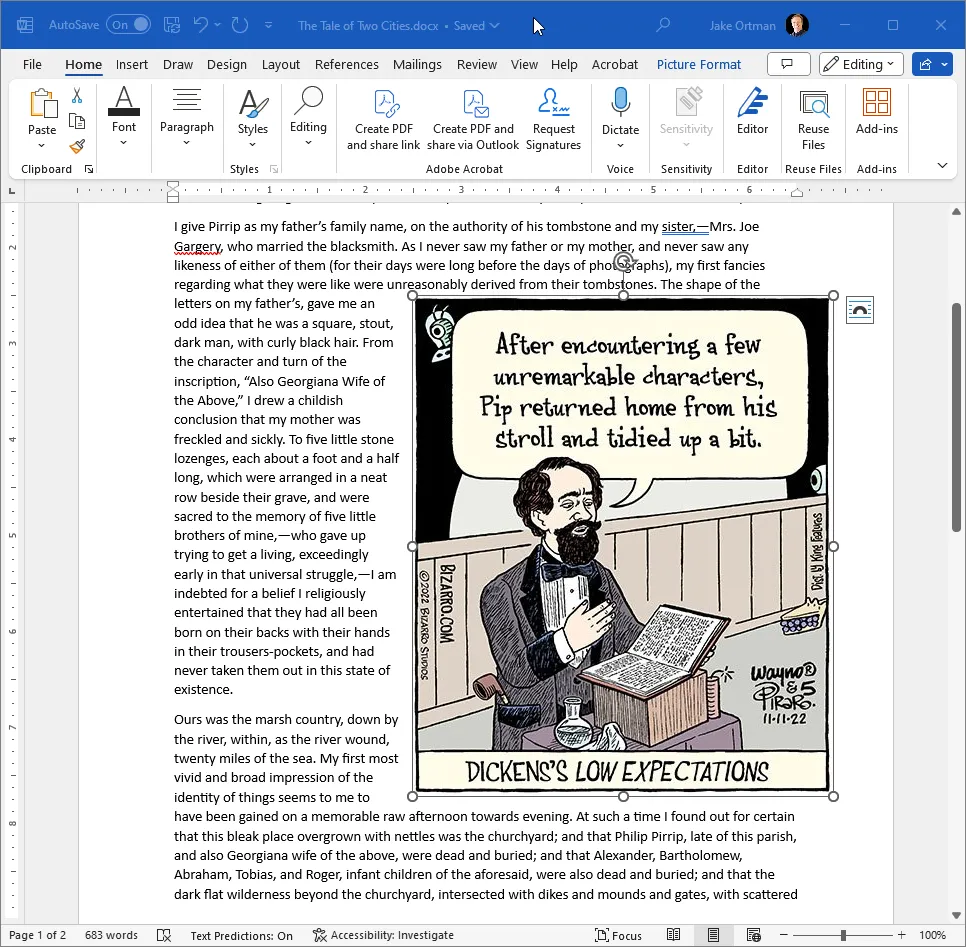Open the Clipboard pane launcher
The width and height of the screenshot is (966, 947).
point(89,169)
